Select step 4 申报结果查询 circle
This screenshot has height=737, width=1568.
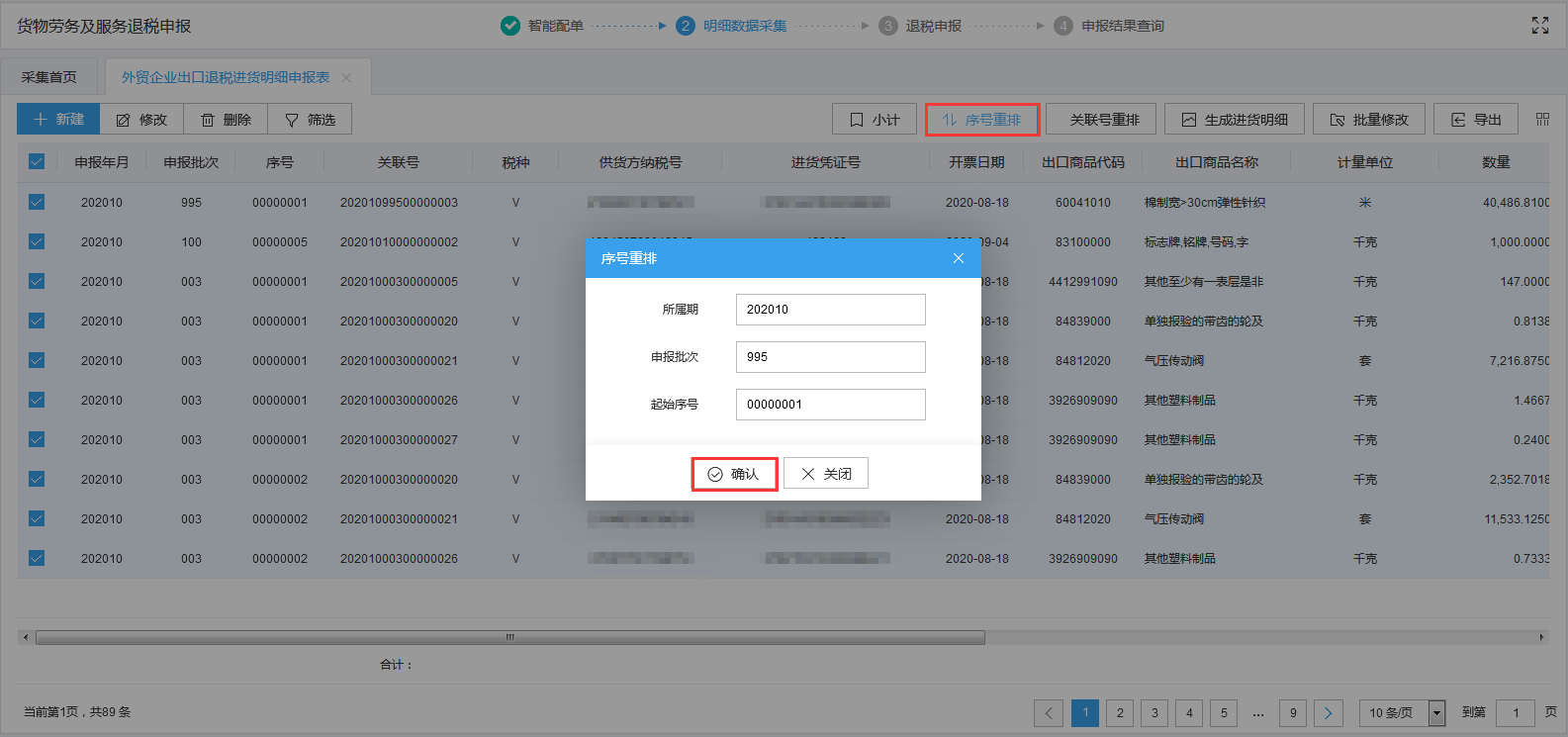1063,26
